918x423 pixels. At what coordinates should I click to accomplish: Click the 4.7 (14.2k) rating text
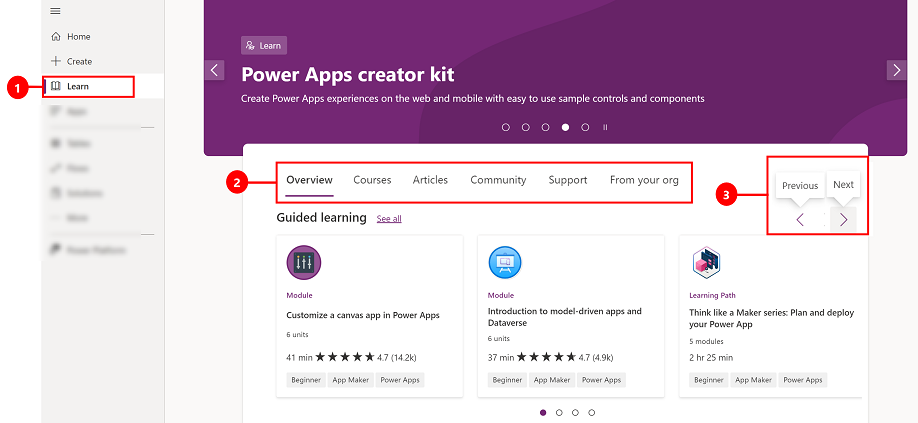(397, 357)
